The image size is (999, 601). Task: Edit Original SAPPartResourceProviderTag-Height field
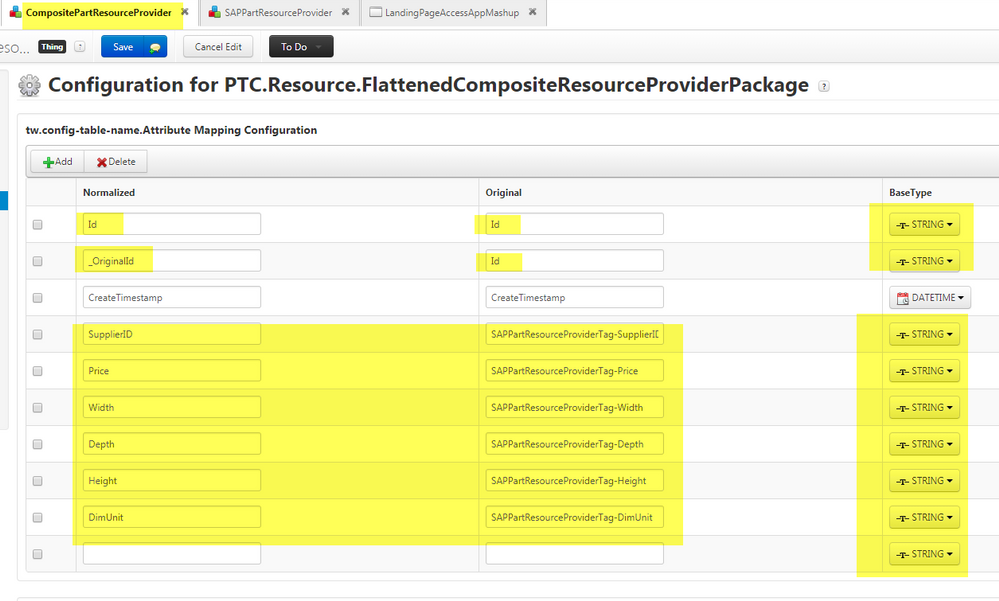tap(574, 481)
